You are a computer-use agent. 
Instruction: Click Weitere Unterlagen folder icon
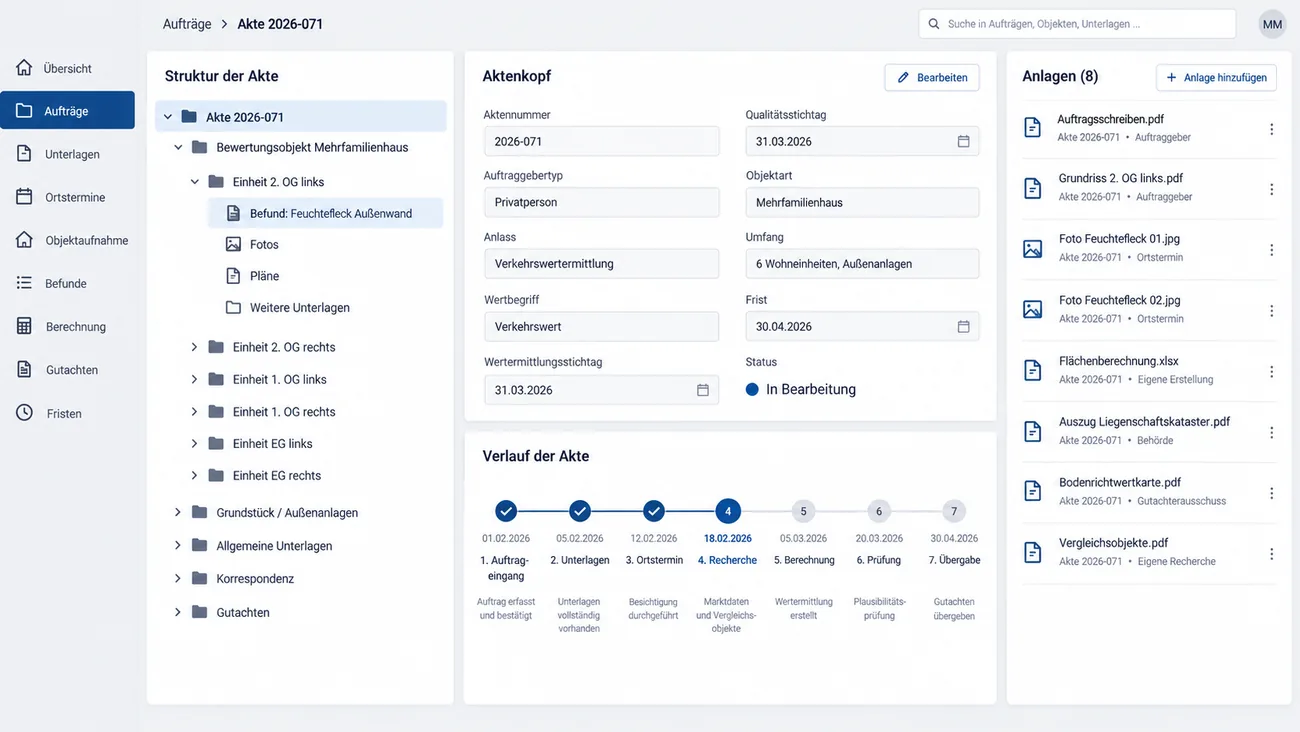coord(233,307)
